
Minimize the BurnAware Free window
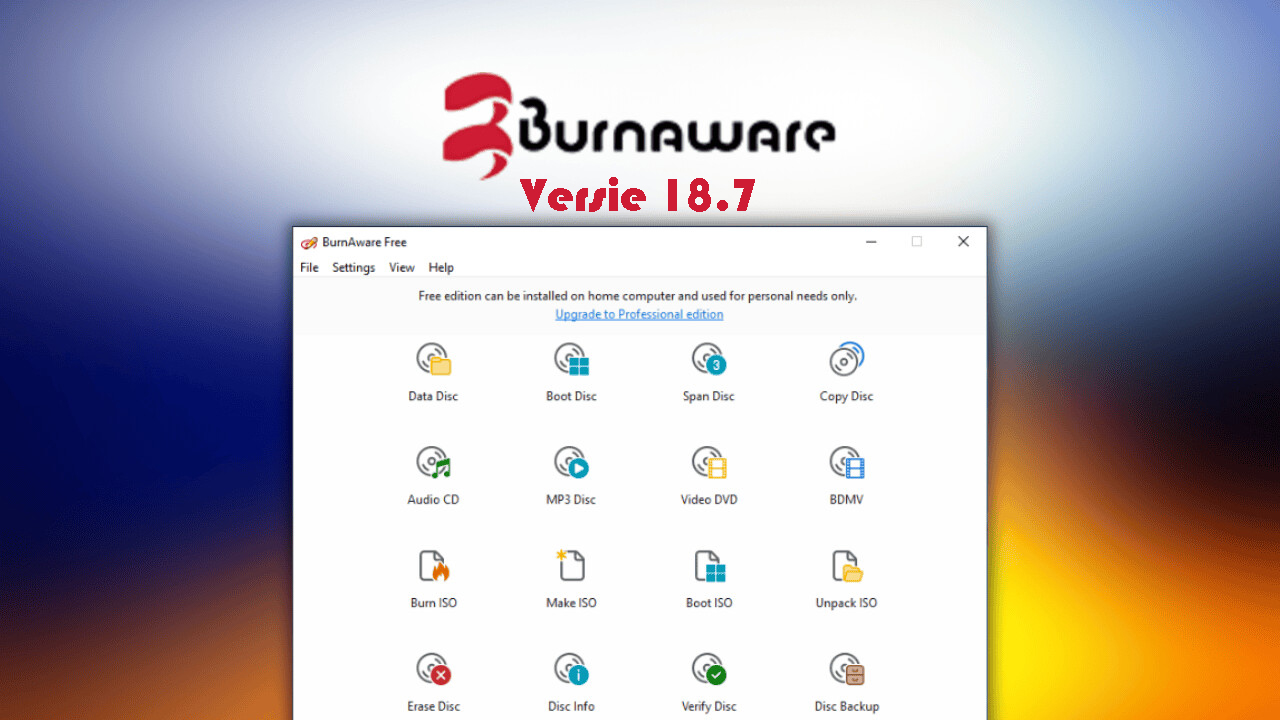871,242
